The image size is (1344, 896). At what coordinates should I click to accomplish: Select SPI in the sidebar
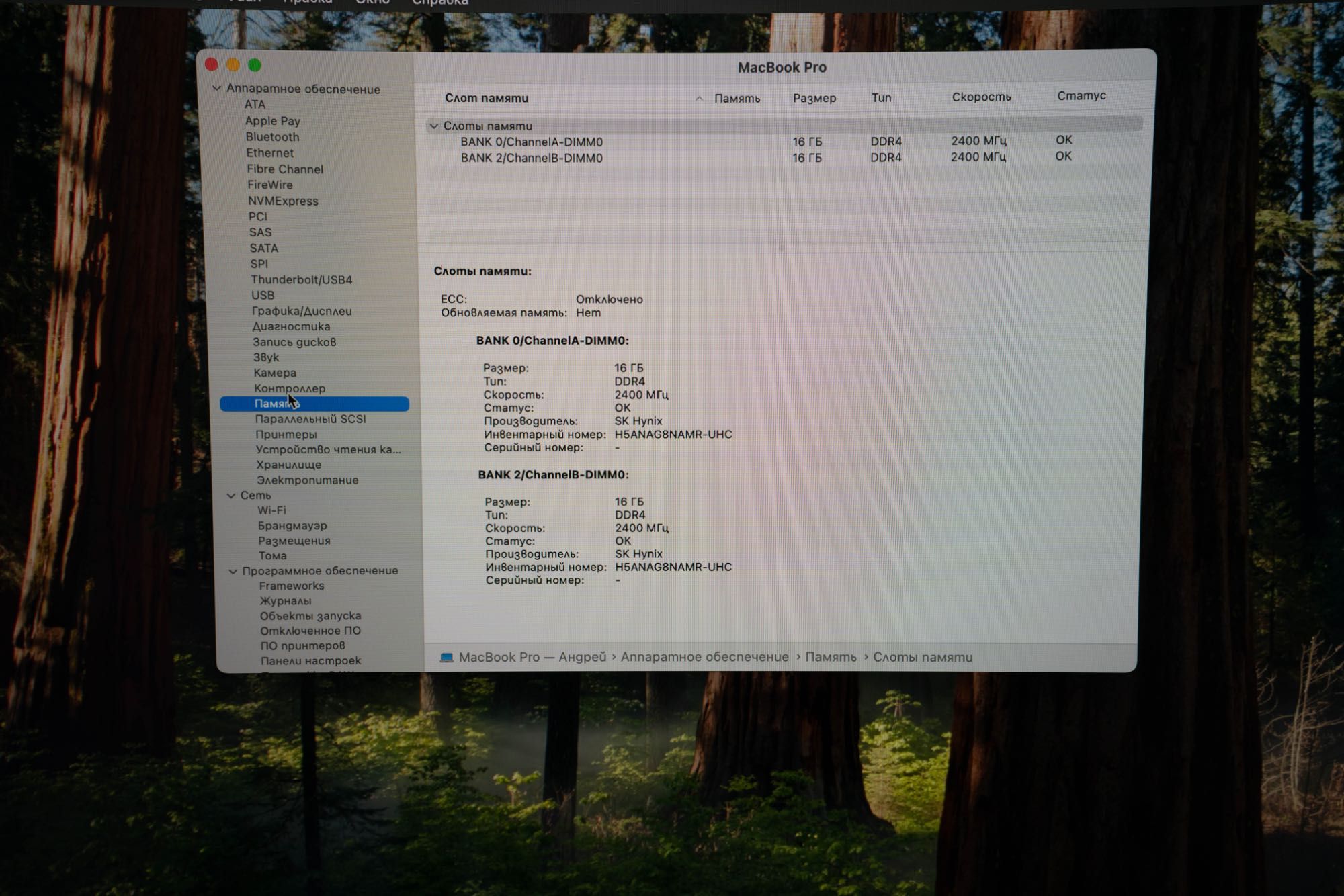point(259,264)
